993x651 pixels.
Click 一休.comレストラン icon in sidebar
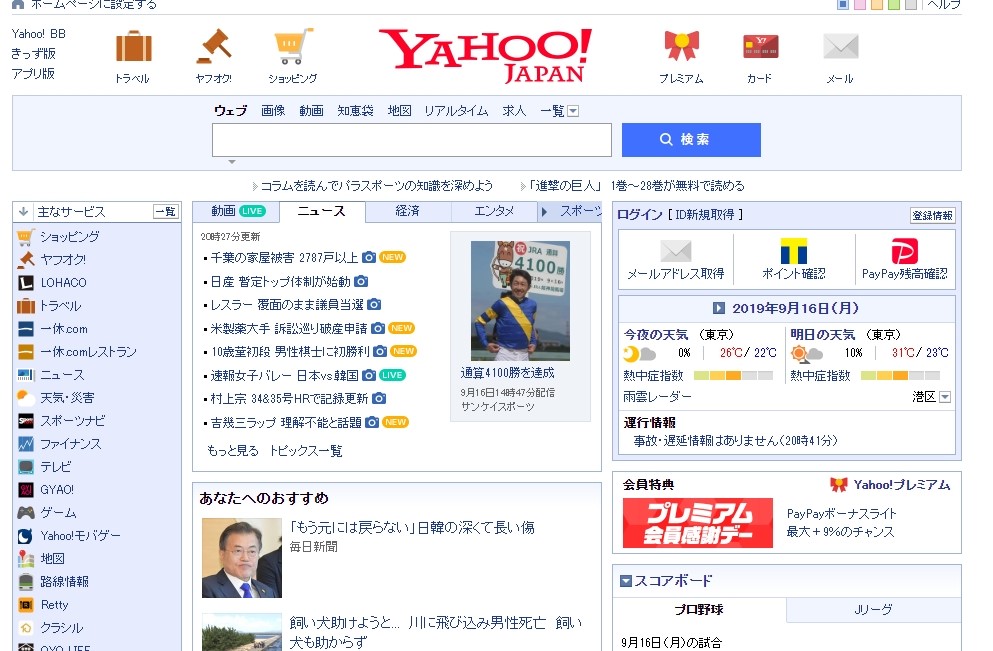coord(25,351)
